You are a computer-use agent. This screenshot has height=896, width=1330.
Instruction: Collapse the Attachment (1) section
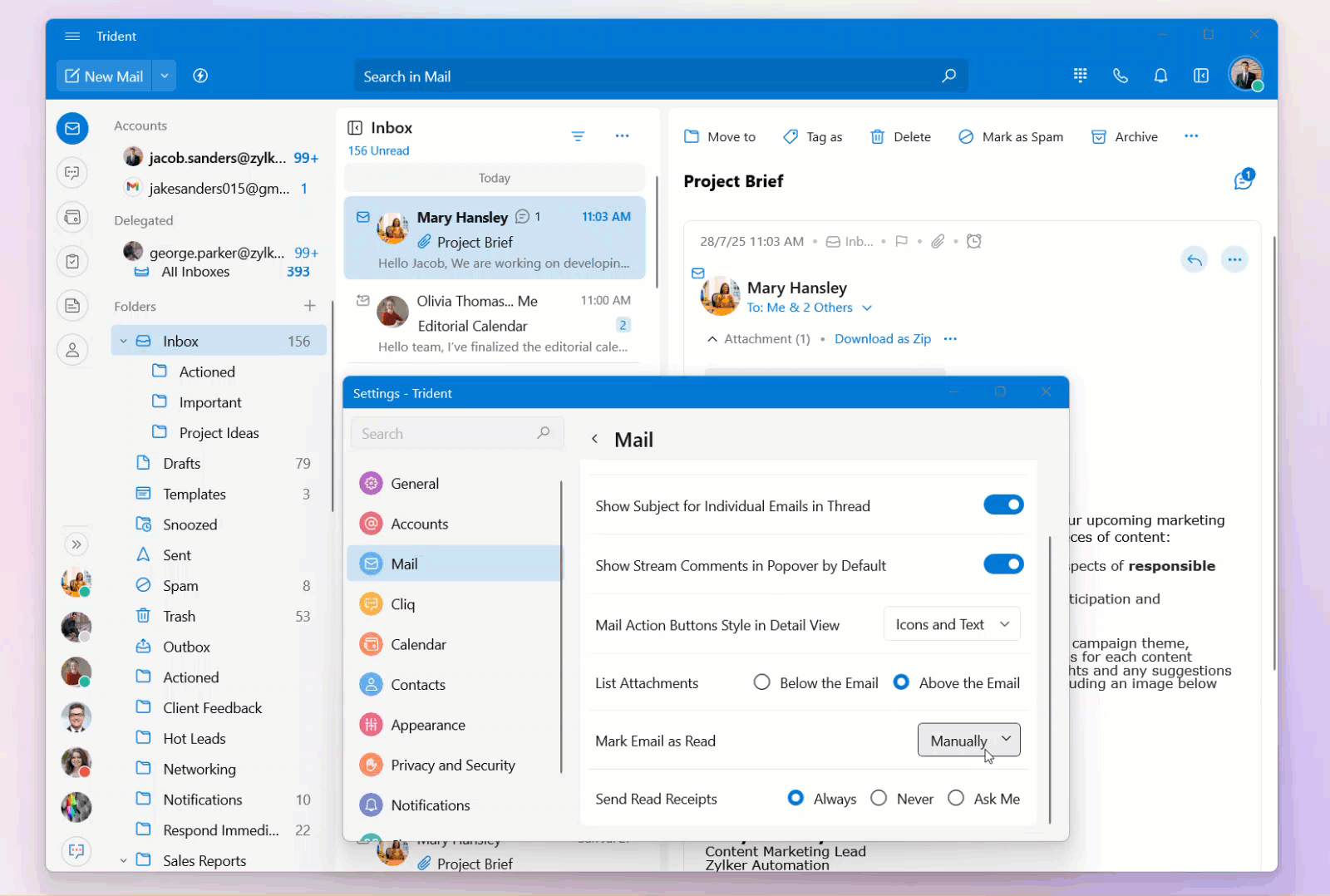click(712, 339)
